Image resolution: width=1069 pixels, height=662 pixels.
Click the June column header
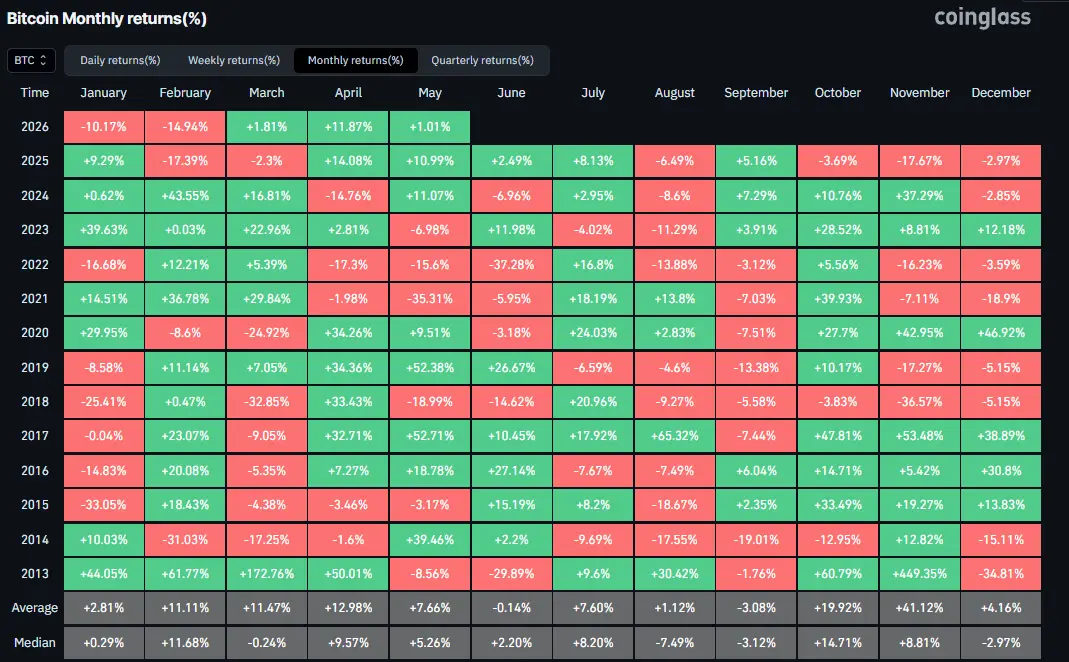[x=511, y=93]
